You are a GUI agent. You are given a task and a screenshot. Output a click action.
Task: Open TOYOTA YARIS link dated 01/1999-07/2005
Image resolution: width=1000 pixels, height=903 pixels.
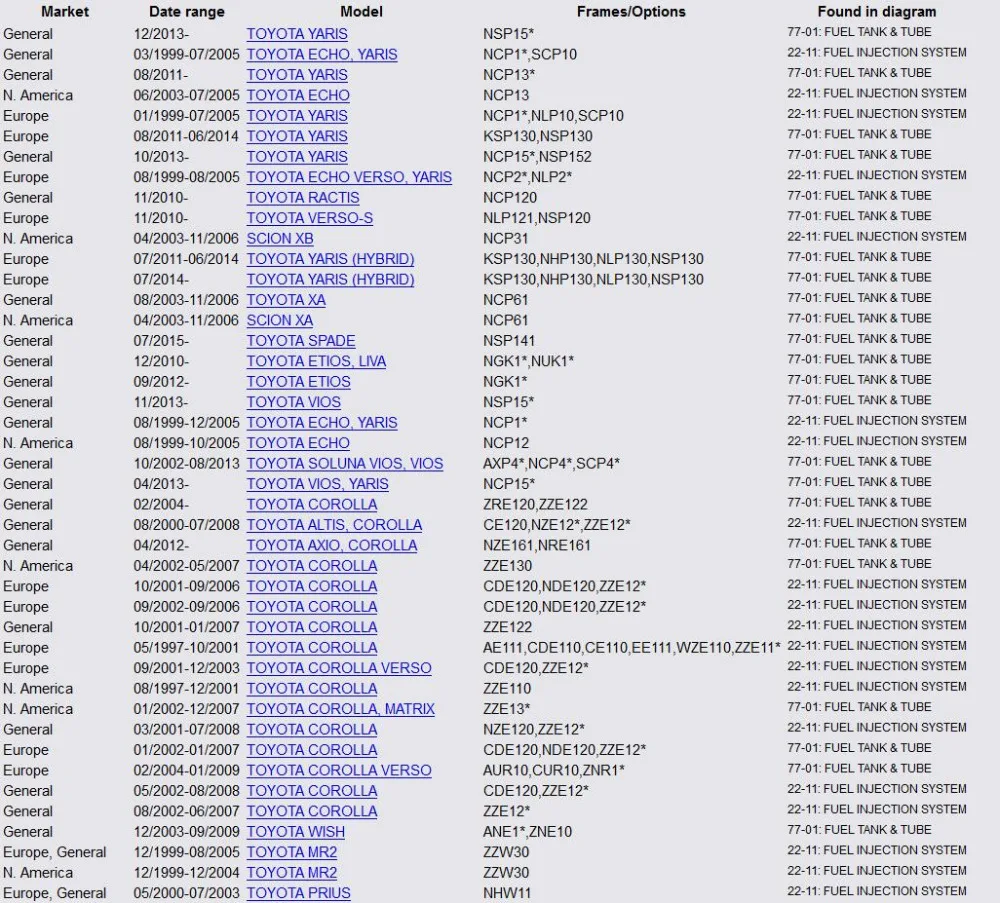coord(297,116)
